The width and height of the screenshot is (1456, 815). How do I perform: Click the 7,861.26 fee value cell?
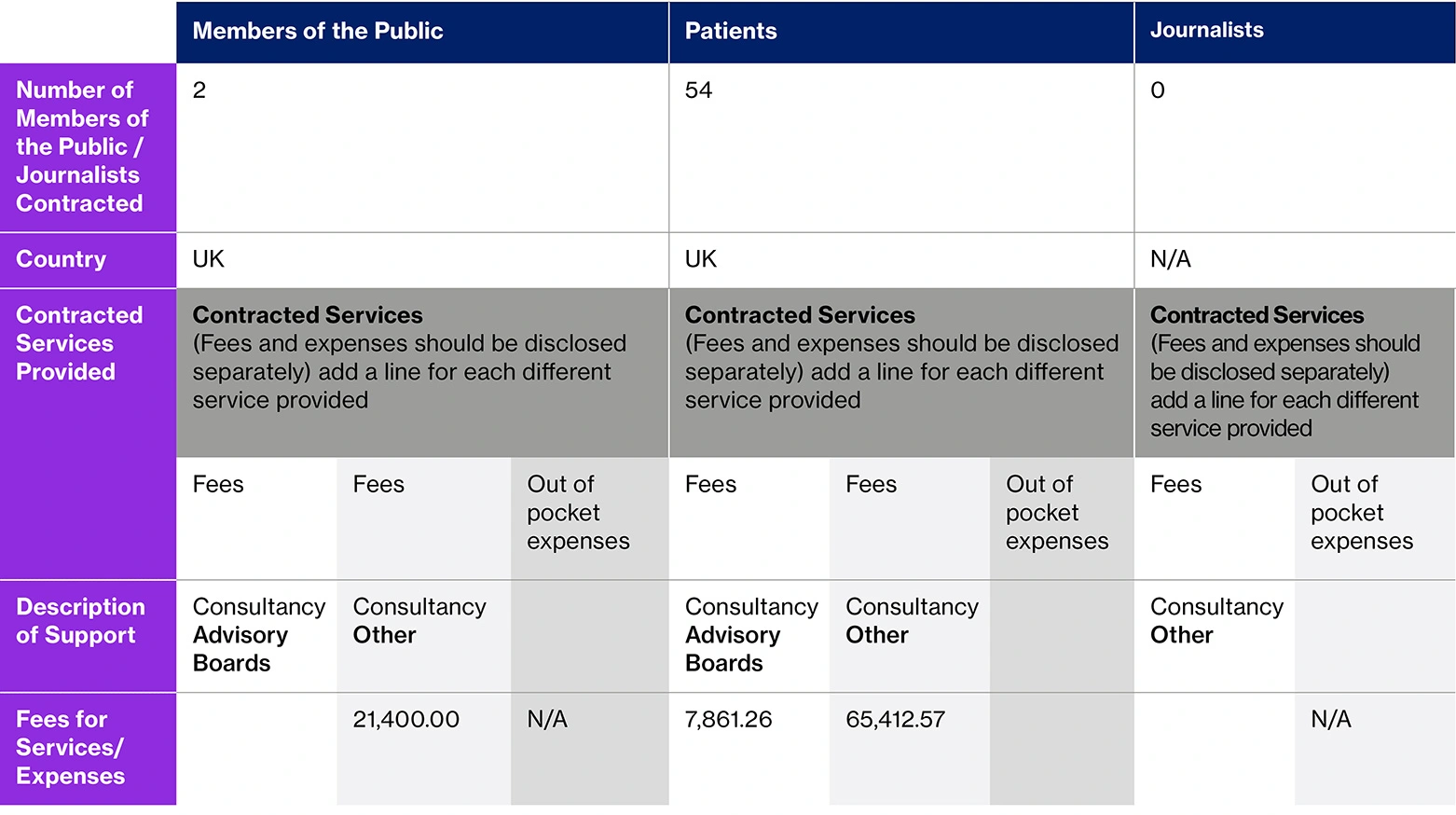tap(729, 719)
